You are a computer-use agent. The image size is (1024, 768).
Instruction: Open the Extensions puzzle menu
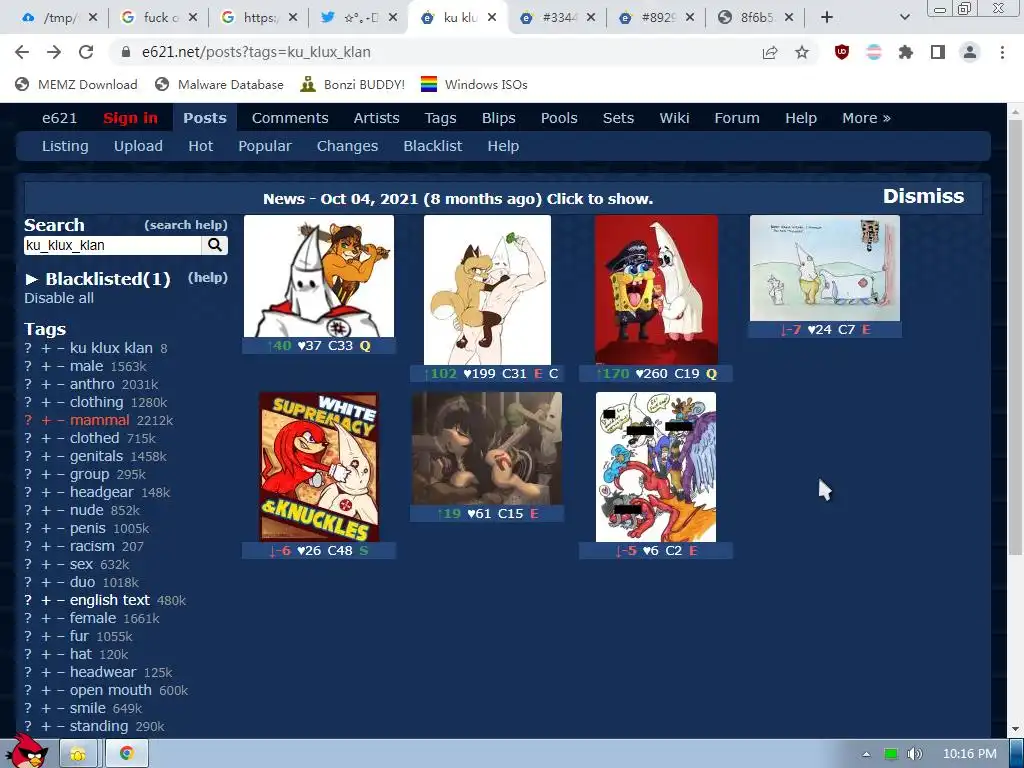pyautogui.click(x=906, y=52)
